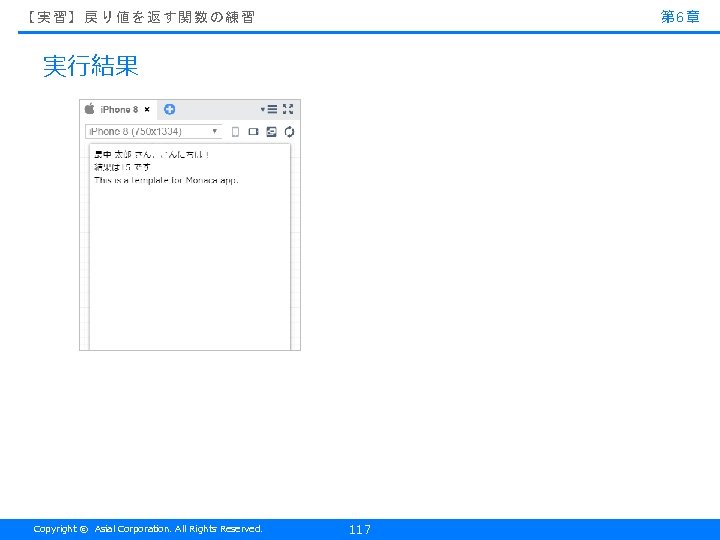Open the iPhone 8 (750x1334) device dropdown
Image resolution: width=720 pixels, height=540 pixels.
tap(153, 131)
